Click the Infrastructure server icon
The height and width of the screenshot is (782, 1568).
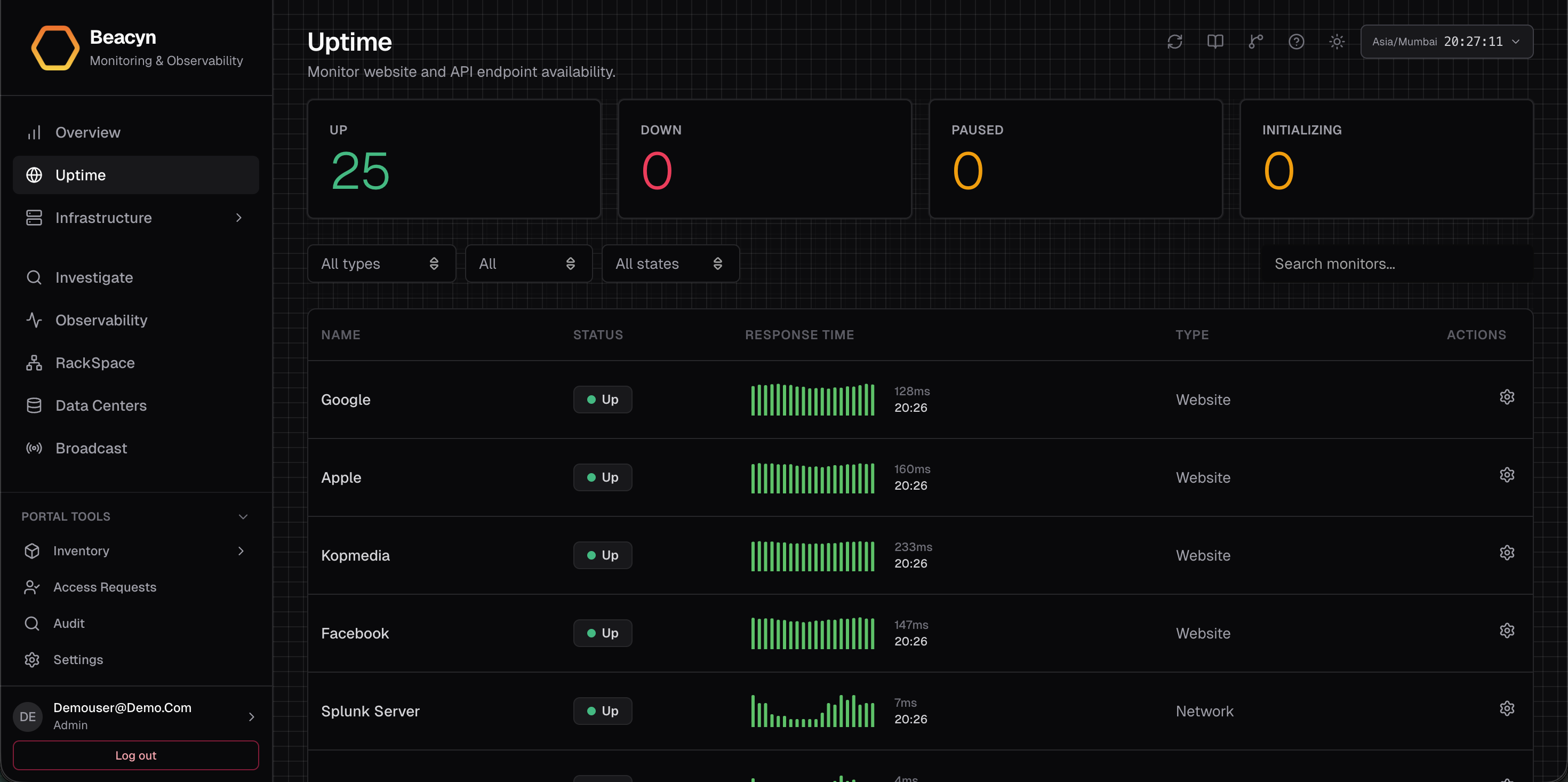[34, 218]
